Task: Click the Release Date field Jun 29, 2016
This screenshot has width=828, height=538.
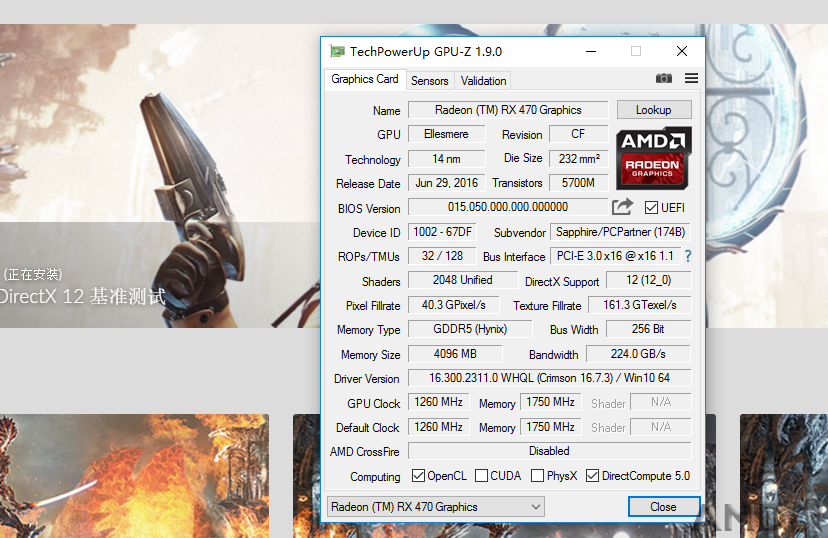Action: coord(446,183)
